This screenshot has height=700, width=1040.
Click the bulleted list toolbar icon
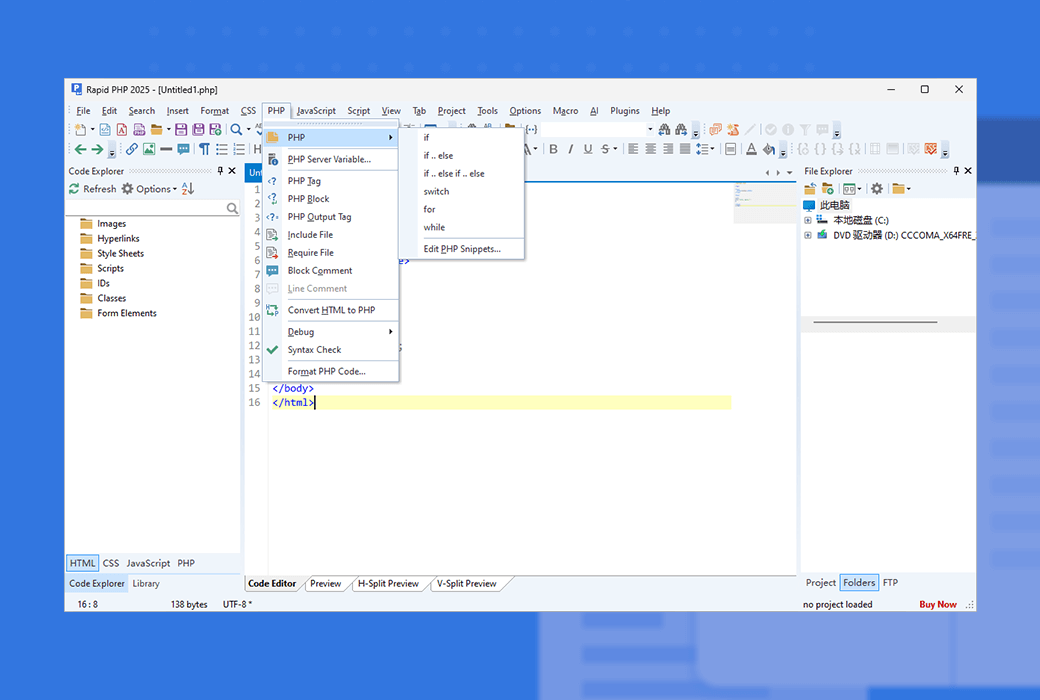tap(222, 149)
